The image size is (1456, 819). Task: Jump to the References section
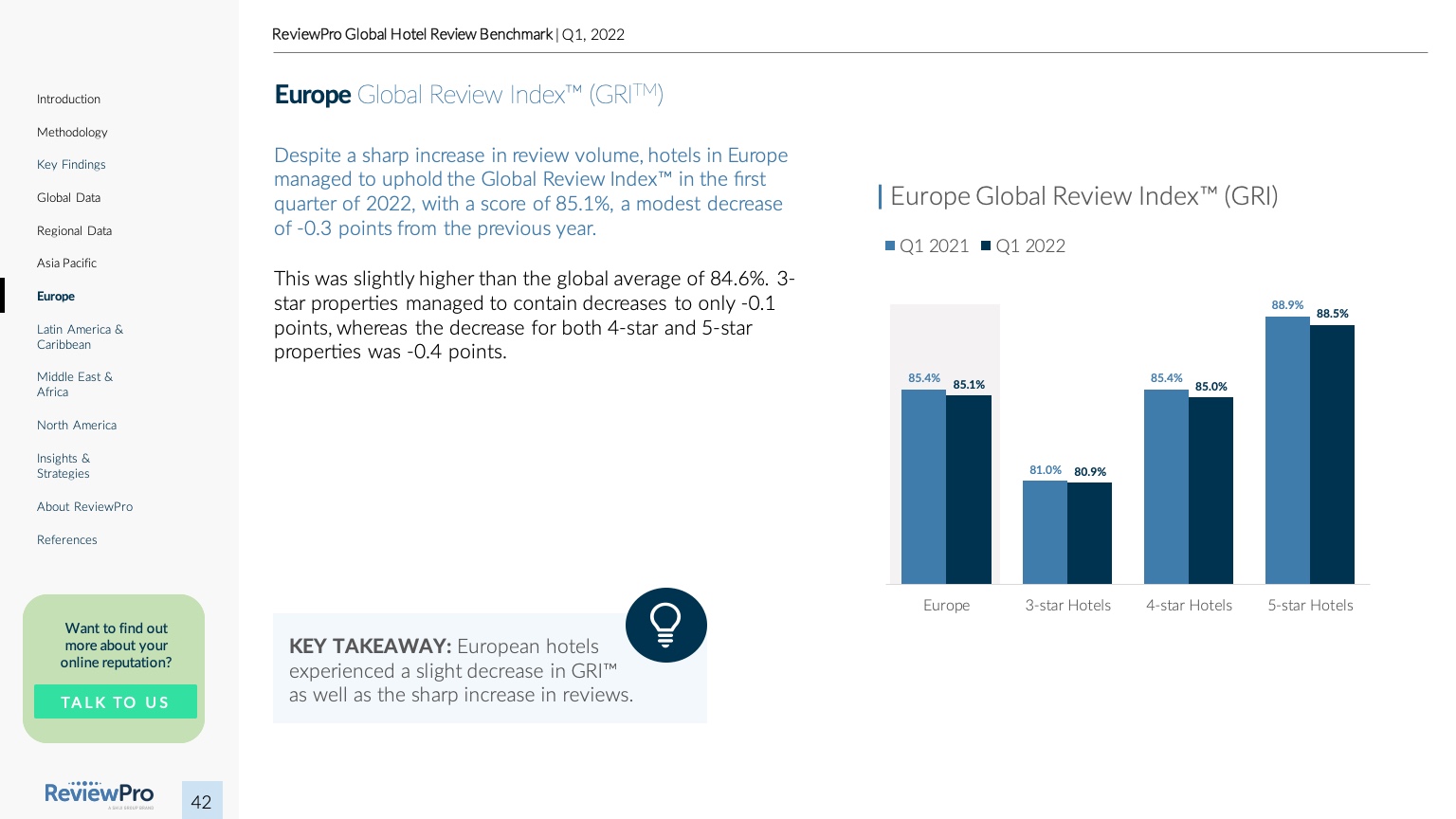click(67, 540)
